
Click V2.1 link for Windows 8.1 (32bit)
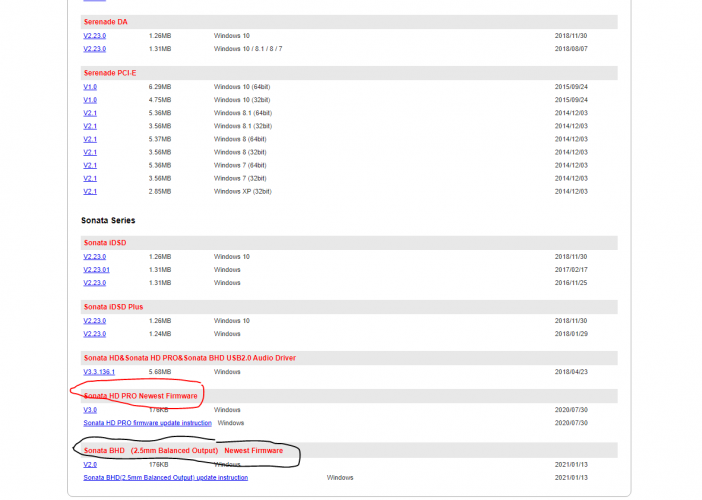tap(90, 126)
